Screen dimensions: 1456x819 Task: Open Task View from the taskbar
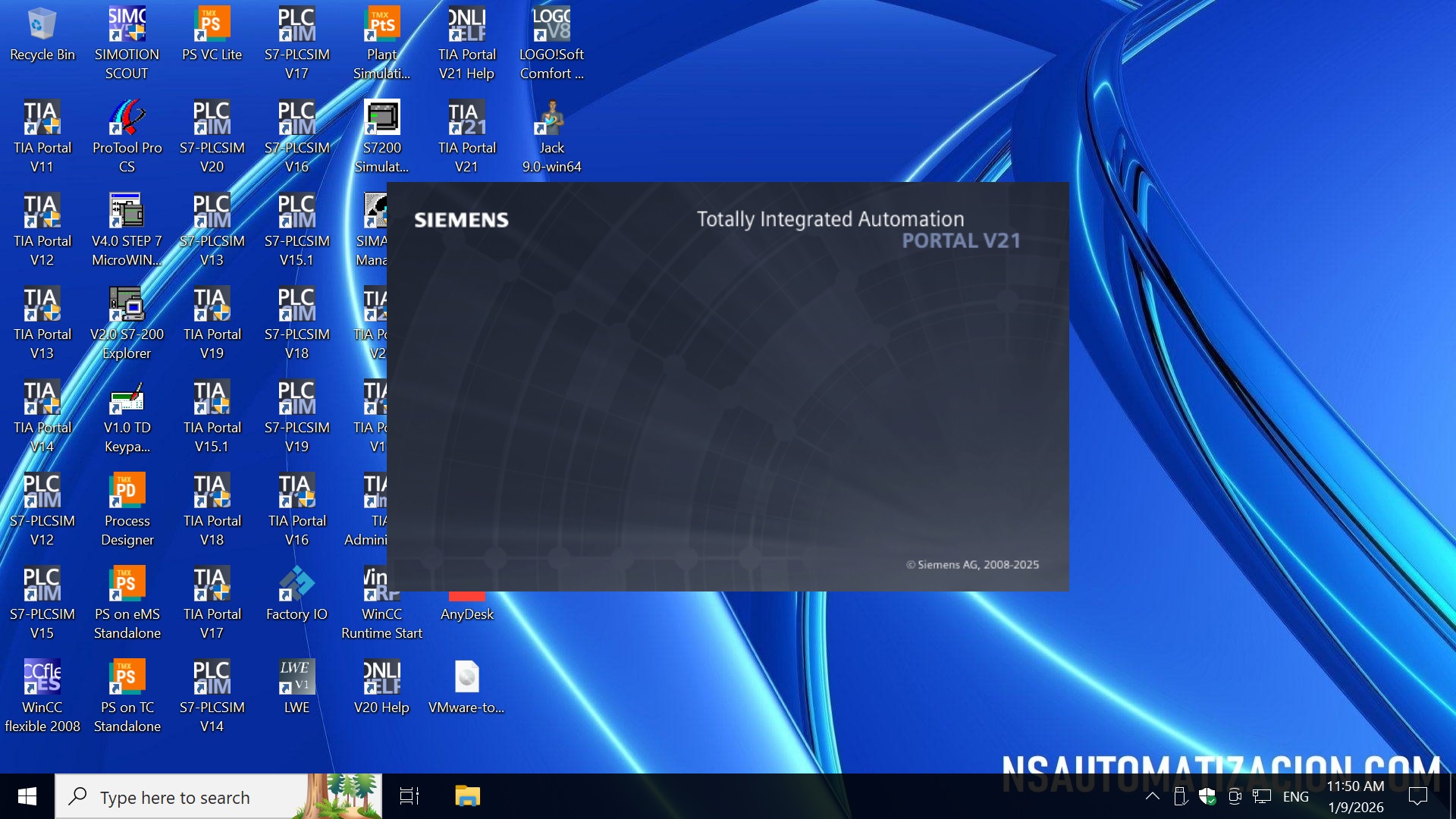point(409,796)
